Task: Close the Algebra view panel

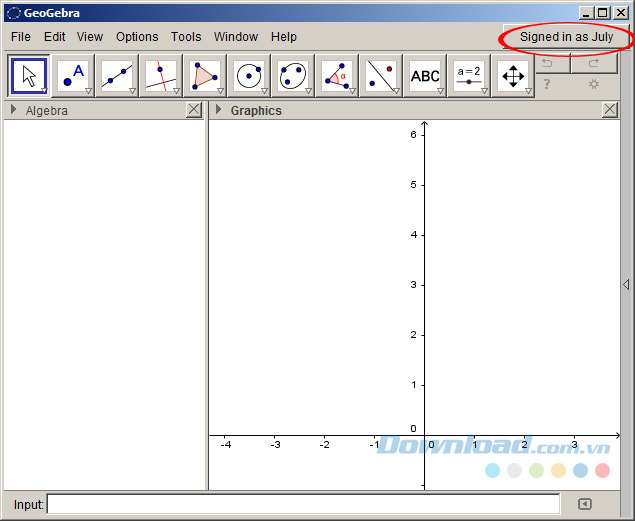Action: 194,110
